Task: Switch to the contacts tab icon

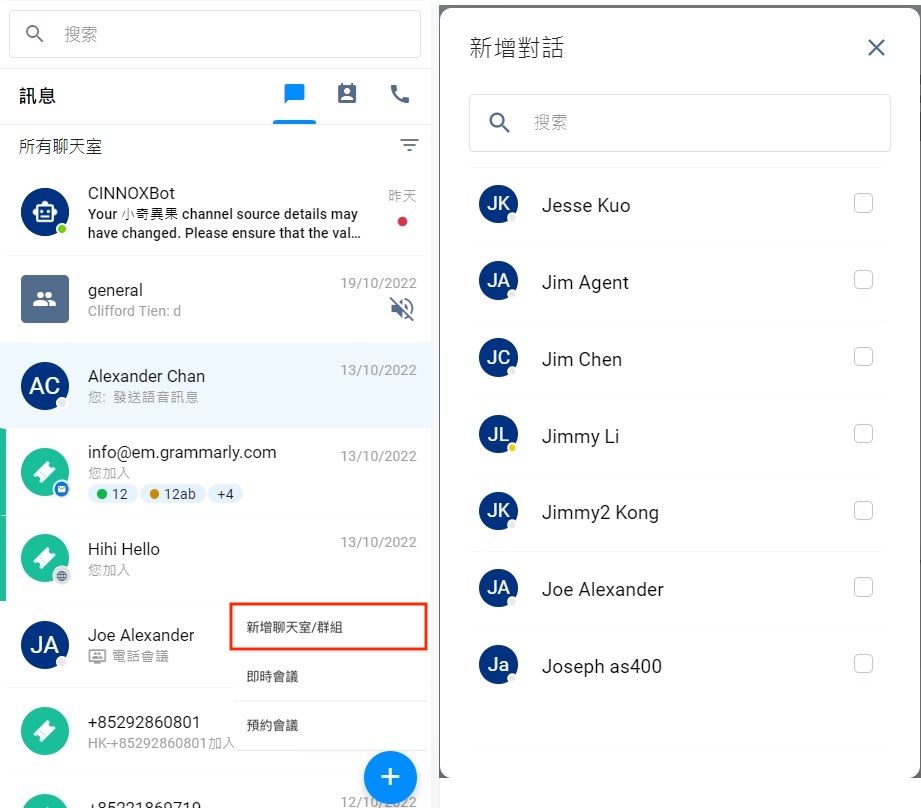Action: [347, 93]
